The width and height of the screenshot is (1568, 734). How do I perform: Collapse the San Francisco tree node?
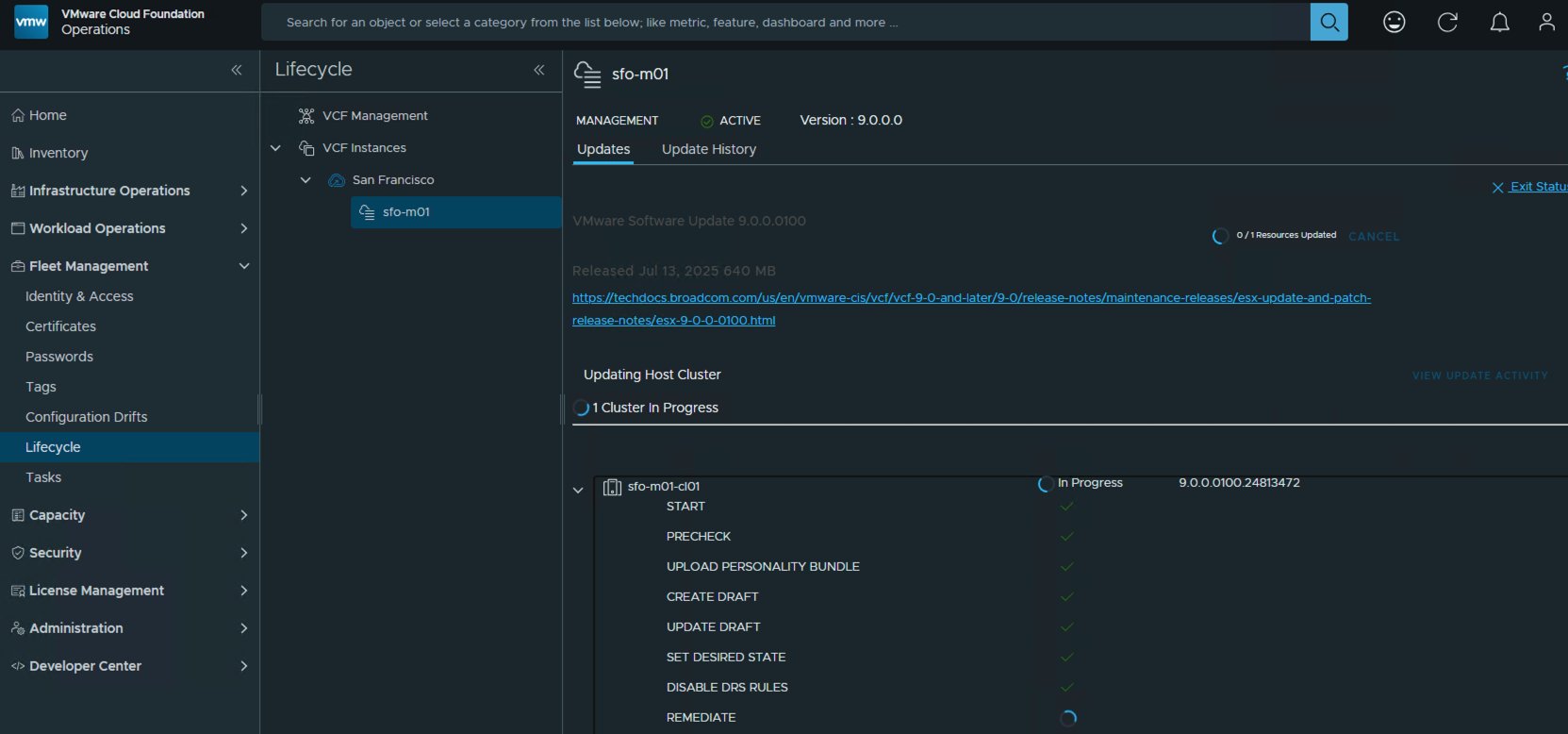click(x=305, y=180)
